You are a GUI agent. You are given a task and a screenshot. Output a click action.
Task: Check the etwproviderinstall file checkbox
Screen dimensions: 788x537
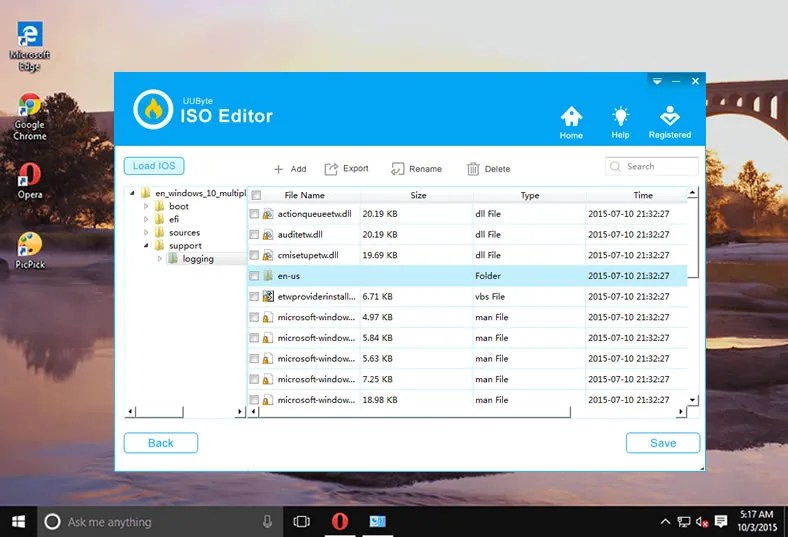coord(254,297)
